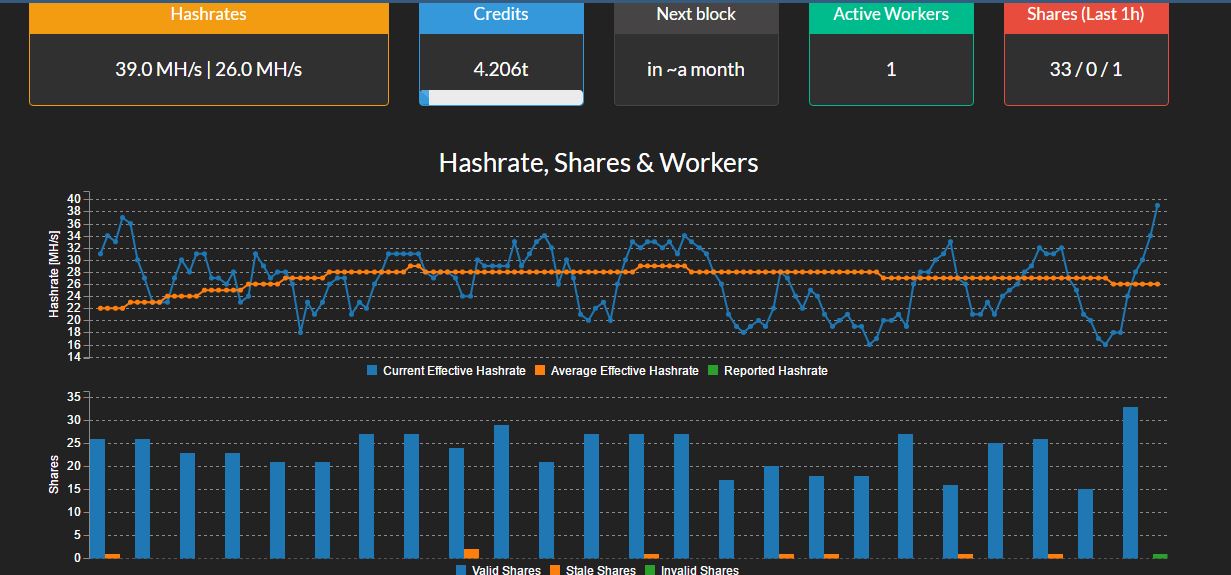
Task: Toggle Current Effective Hashrate legend entry
Action: click(446, 371)
